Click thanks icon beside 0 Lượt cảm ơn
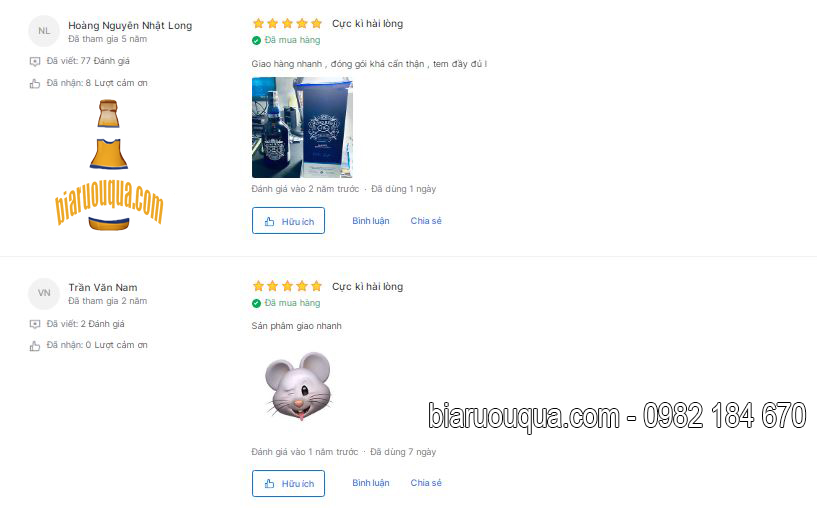Screen dimensions: 817x508 35,346
